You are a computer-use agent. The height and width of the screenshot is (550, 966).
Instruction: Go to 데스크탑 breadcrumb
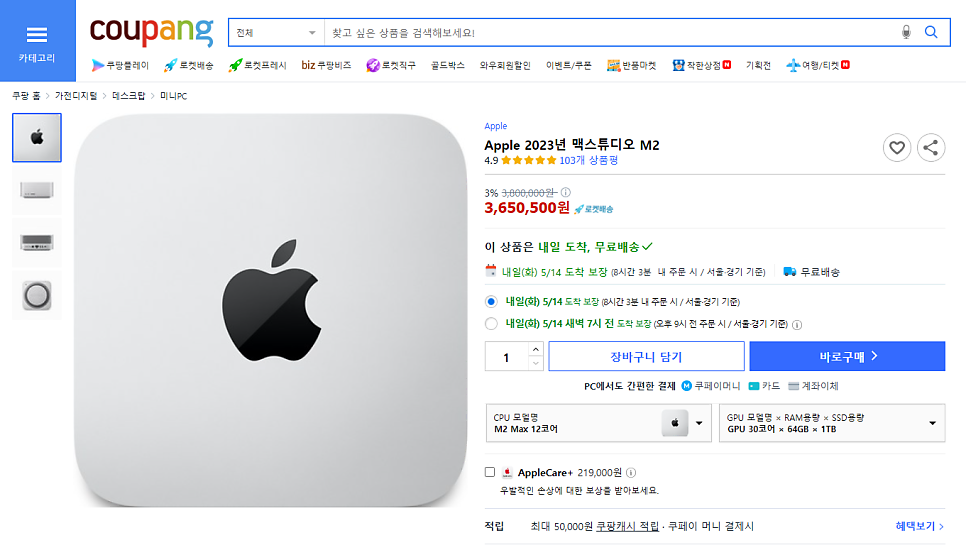pos(128,96)
